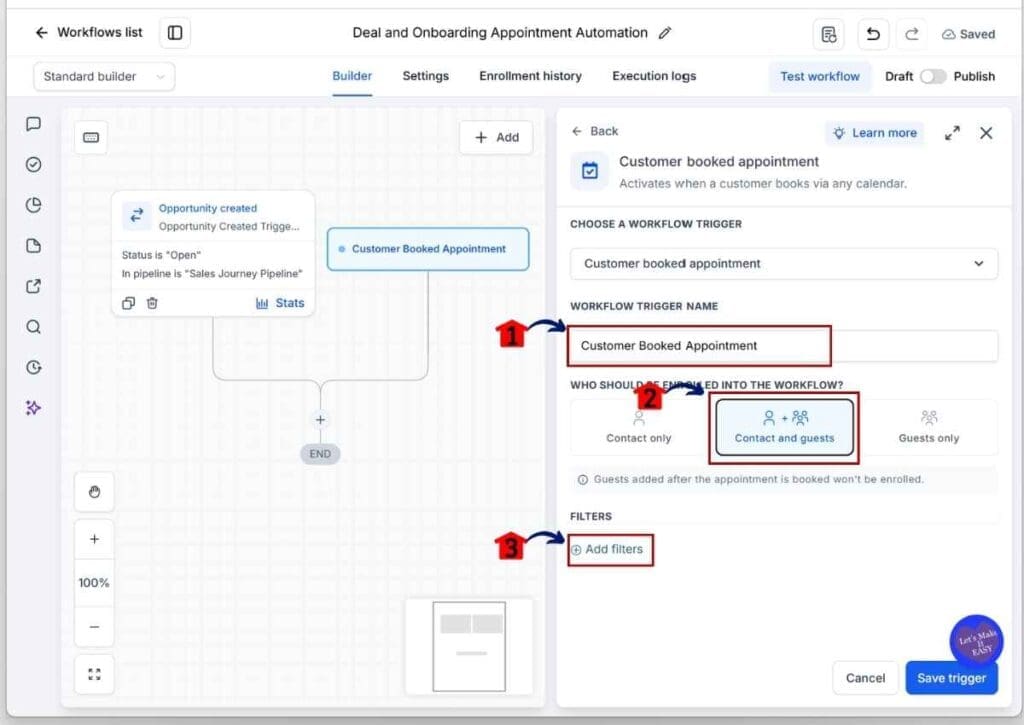Click the Saved cloud status
This screenshot has width=1024, height=725.
click(x=968, y=34)
